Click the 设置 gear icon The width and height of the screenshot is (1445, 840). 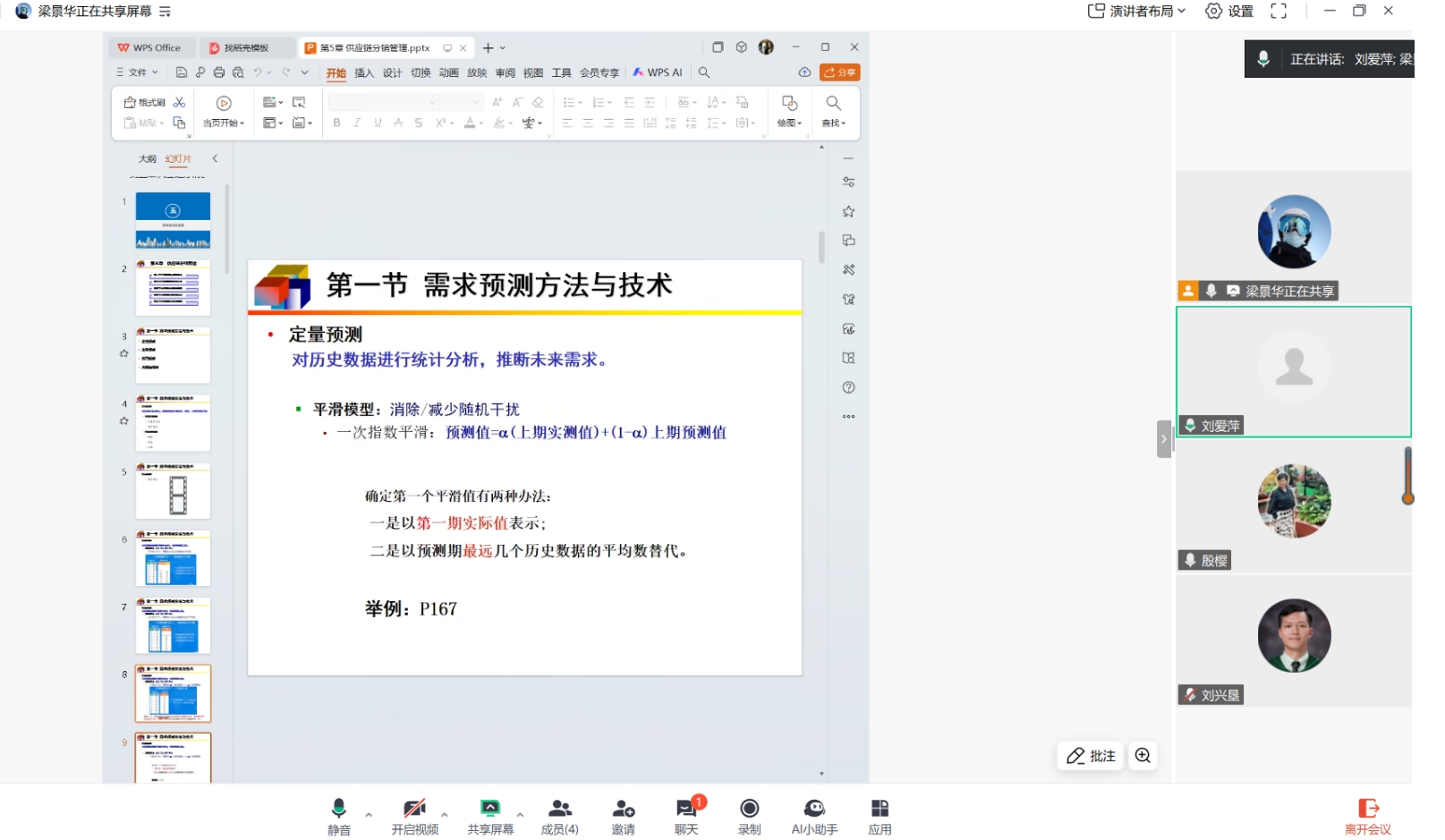click(1214, 12)
